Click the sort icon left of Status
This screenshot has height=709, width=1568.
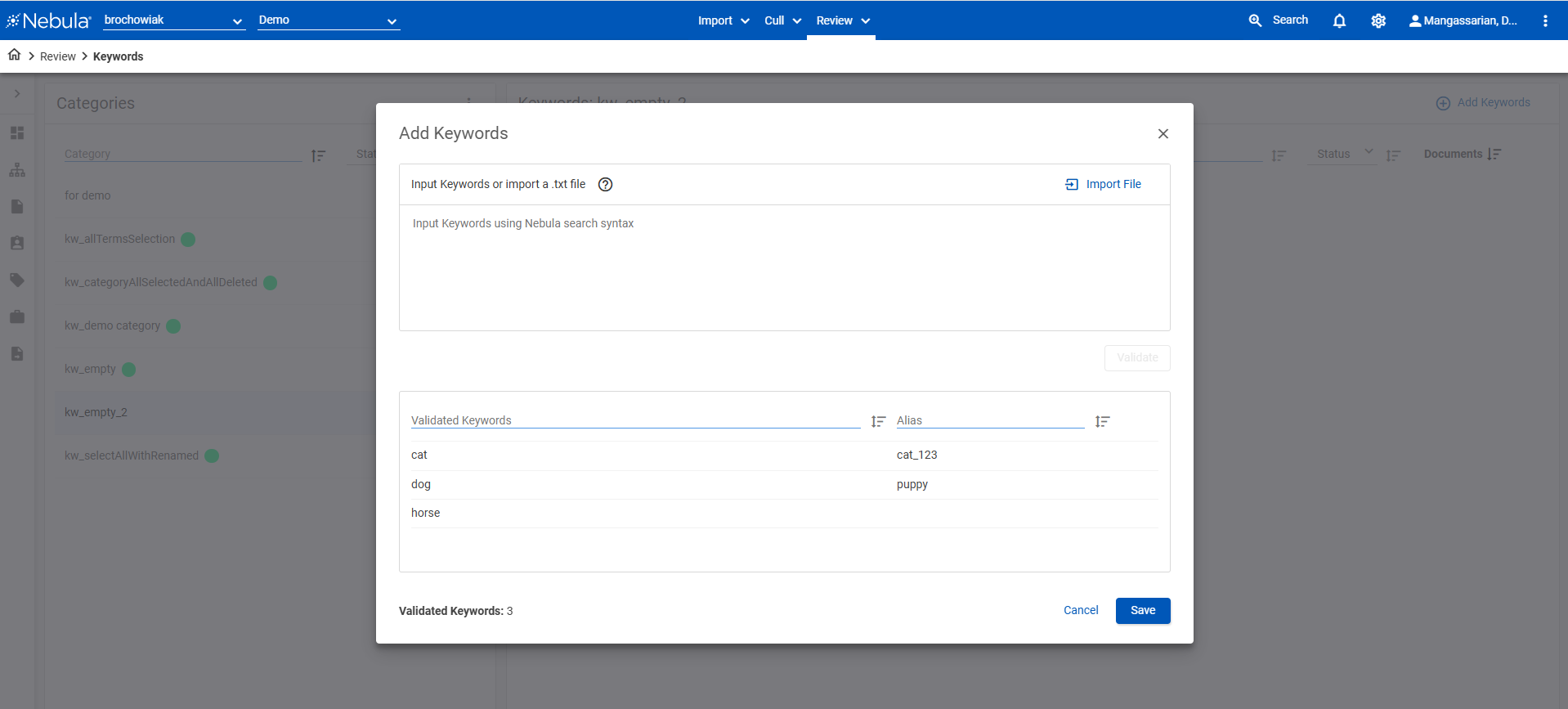[1279, 155]
